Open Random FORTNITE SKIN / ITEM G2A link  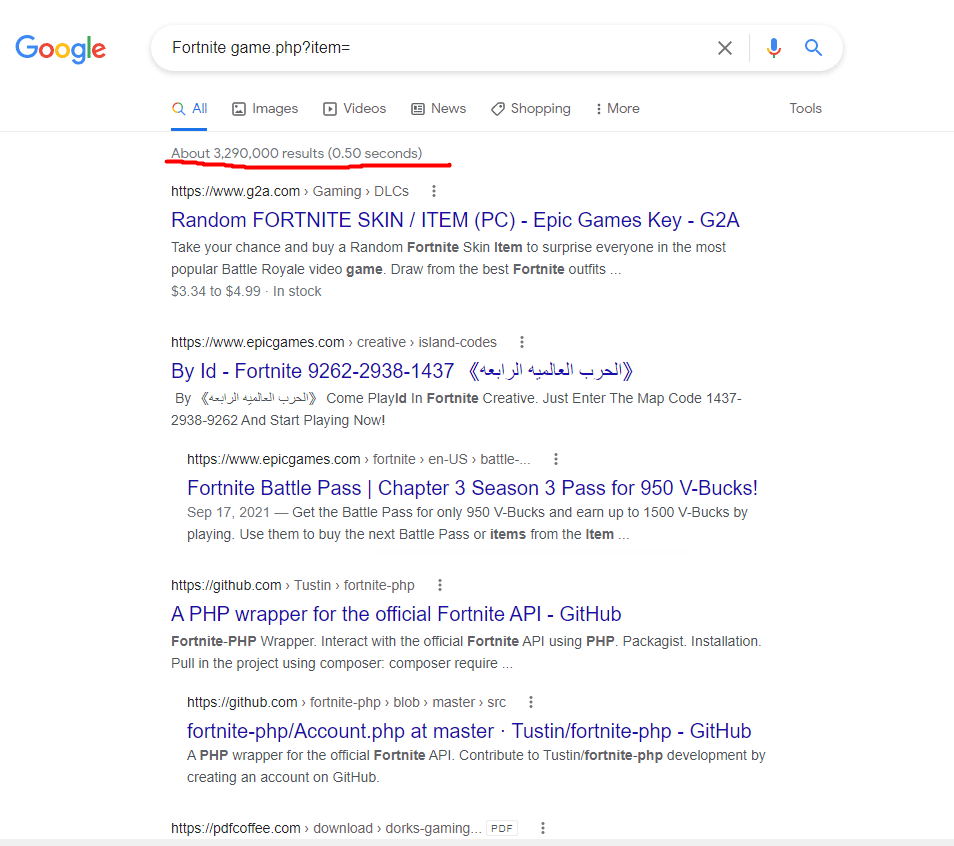(454, 220)
